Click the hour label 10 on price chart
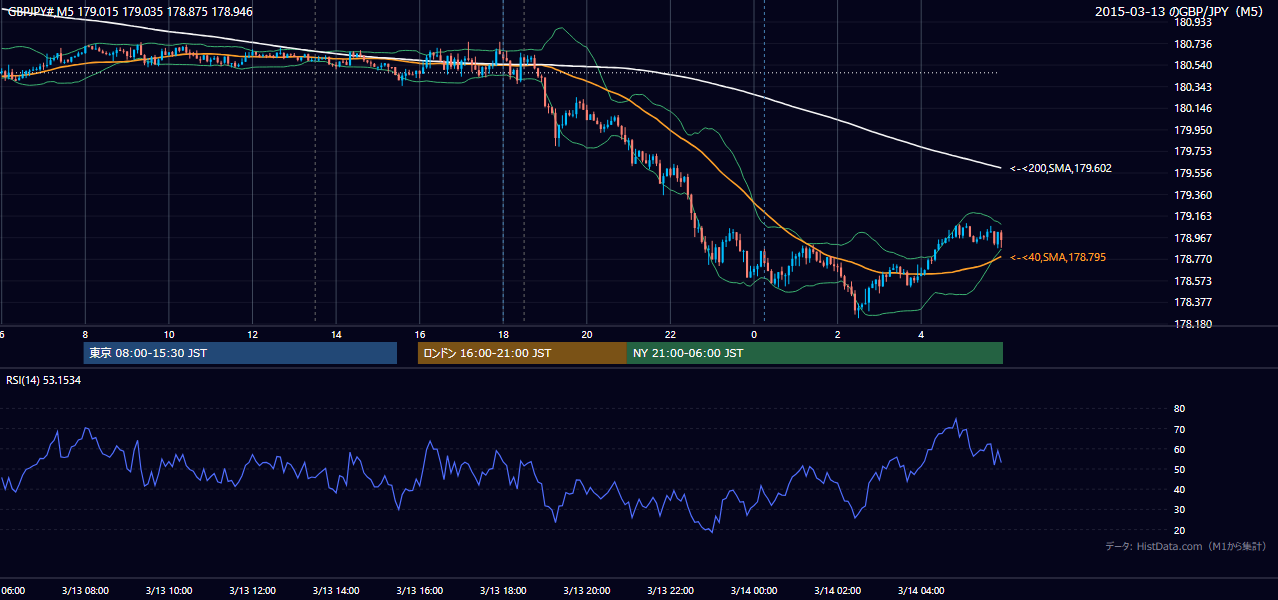 pyautogui.click(x=169, y=334)
